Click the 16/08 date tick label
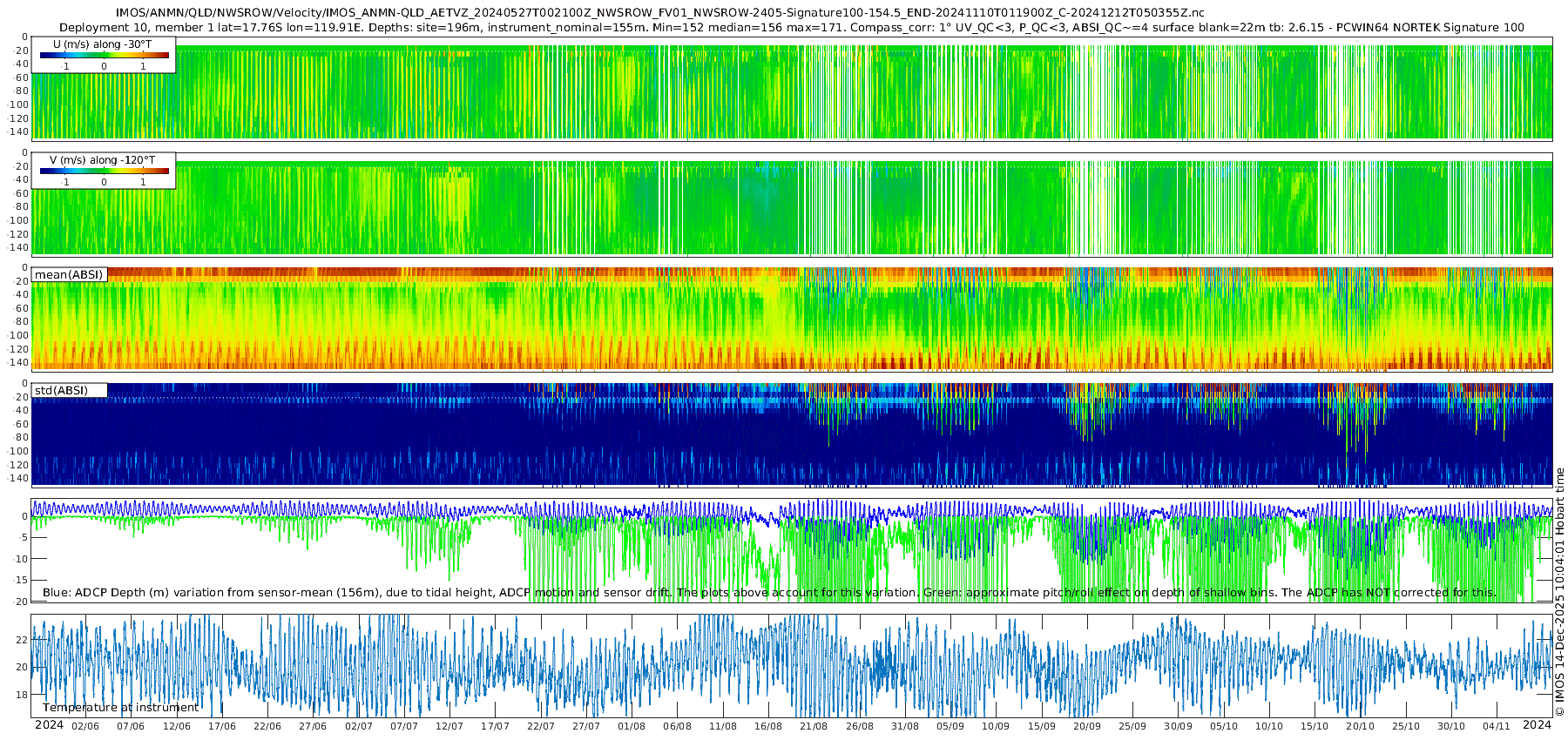The height and width of the screenshot is (740, 1568). click(x=768, y=726)
